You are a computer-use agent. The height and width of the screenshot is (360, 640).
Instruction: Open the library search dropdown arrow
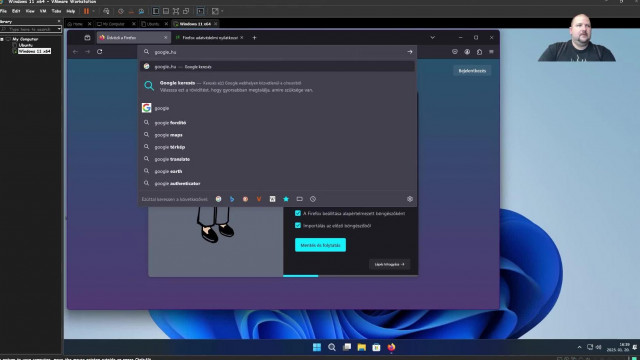(59, 29)
